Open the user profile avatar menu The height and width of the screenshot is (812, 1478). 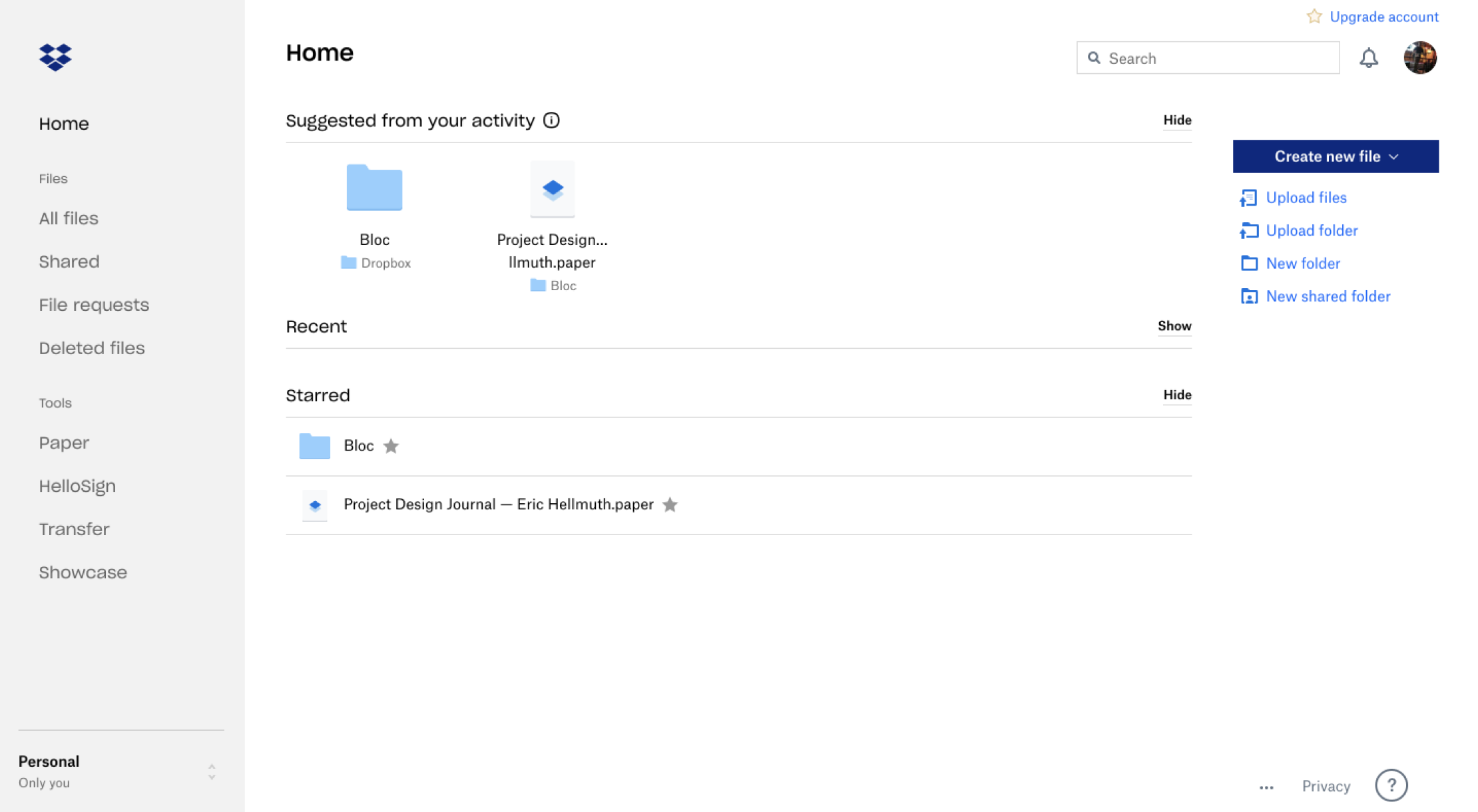(1420, 58)
